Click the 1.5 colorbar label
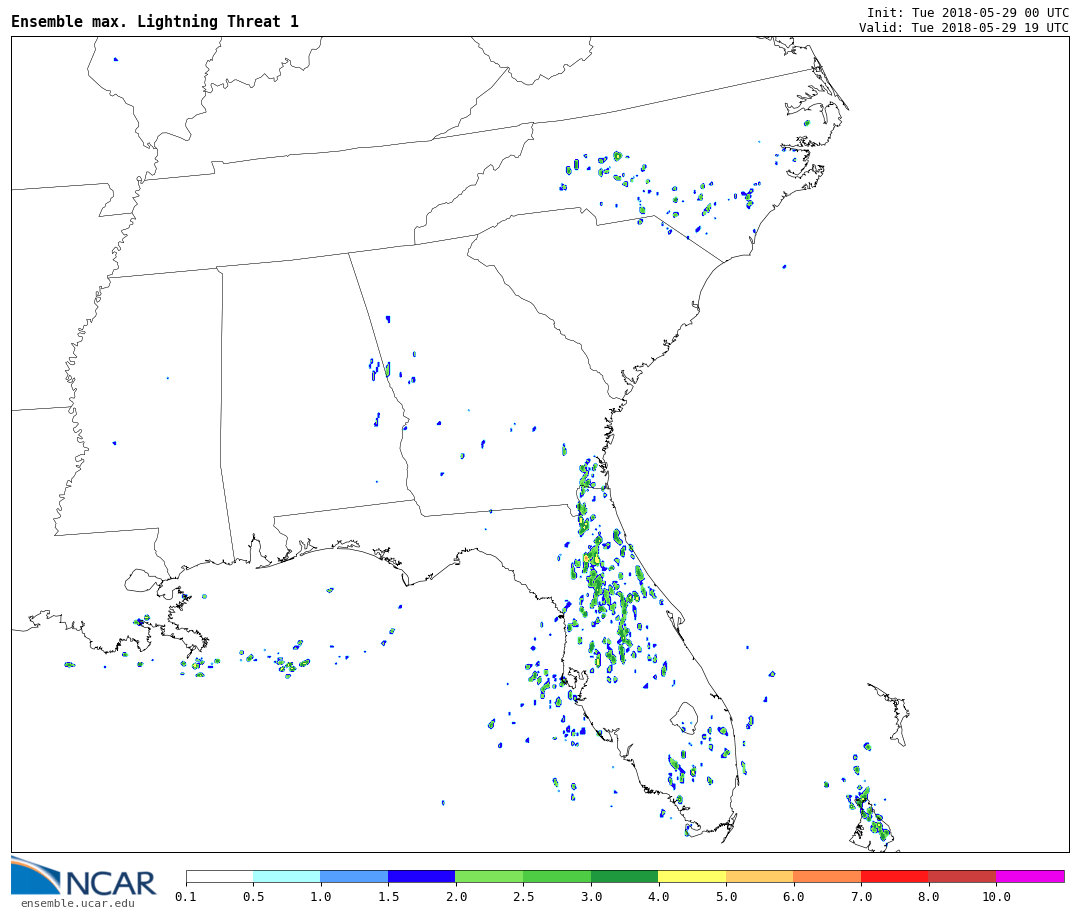Viewport: 1080px width, 915px height. (x=388, y=896)
